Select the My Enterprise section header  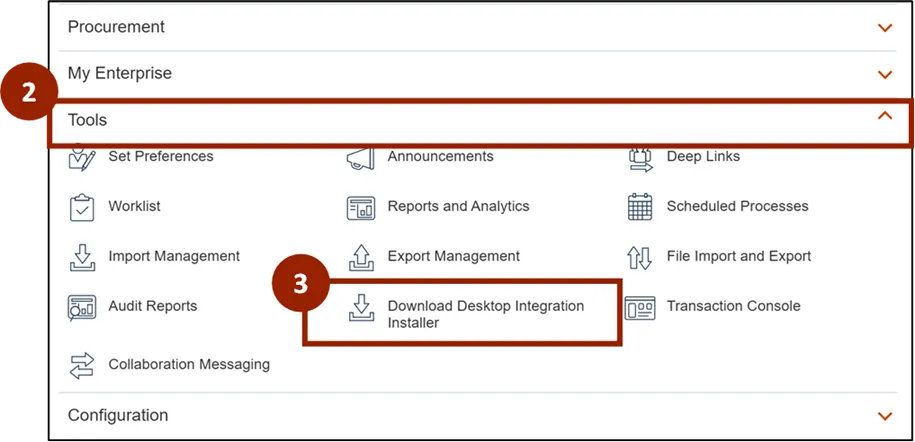[x=120, y=74]
